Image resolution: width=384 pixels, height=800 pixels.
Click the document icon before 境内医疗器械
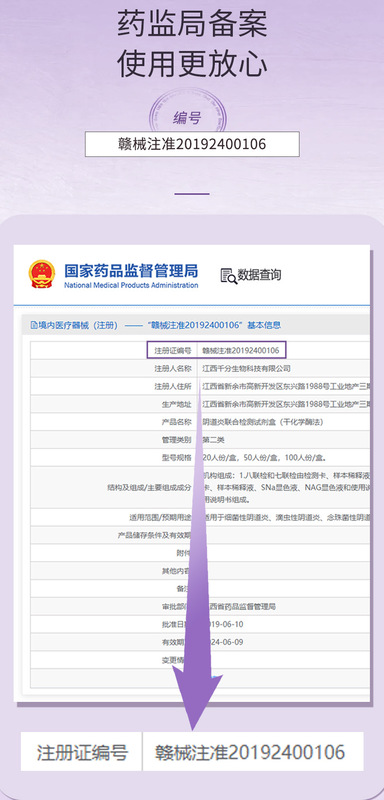click(34, 325)
